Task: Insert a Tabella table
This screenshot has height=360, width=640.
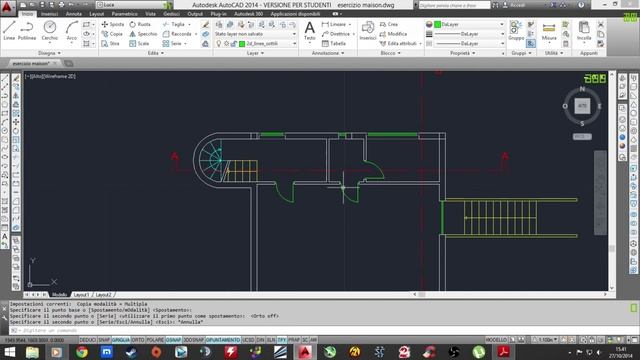Action: coord(334,43)
